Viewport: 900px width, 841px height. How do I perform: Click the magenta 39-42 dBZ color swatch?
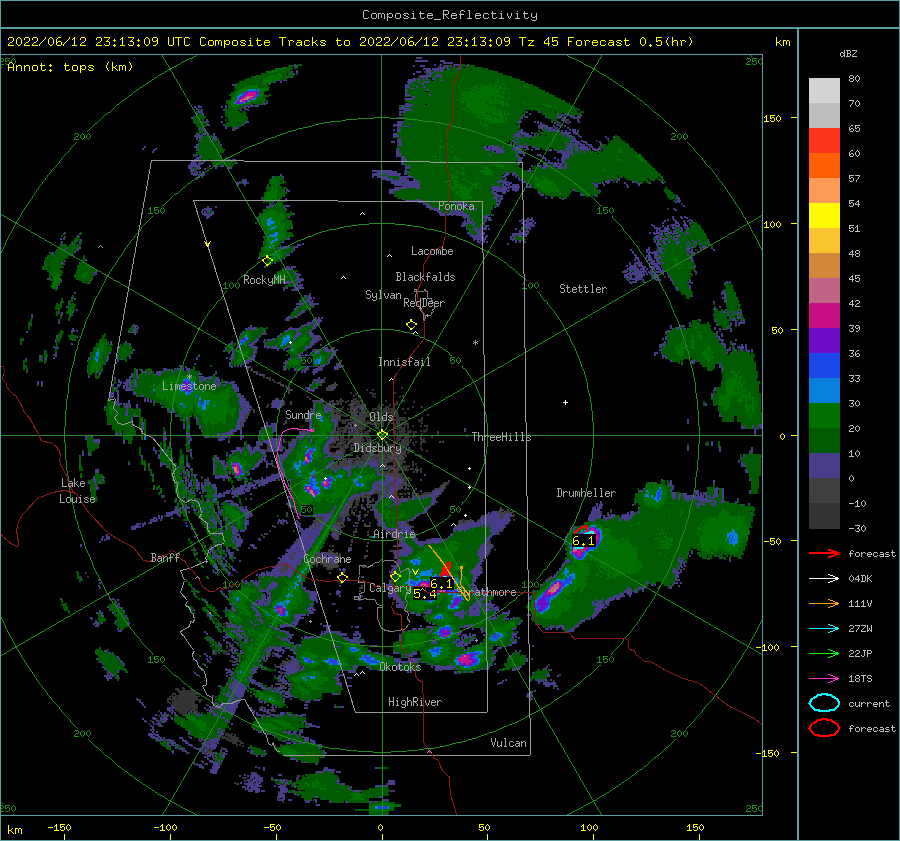point(824,316)
